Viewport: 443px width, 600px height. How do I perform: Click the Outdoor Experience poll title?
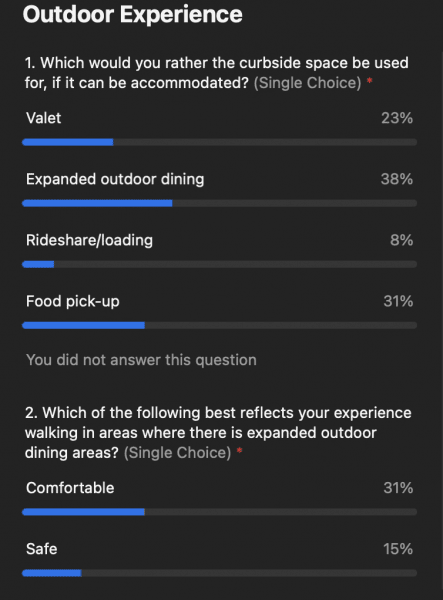click(132, 15)
